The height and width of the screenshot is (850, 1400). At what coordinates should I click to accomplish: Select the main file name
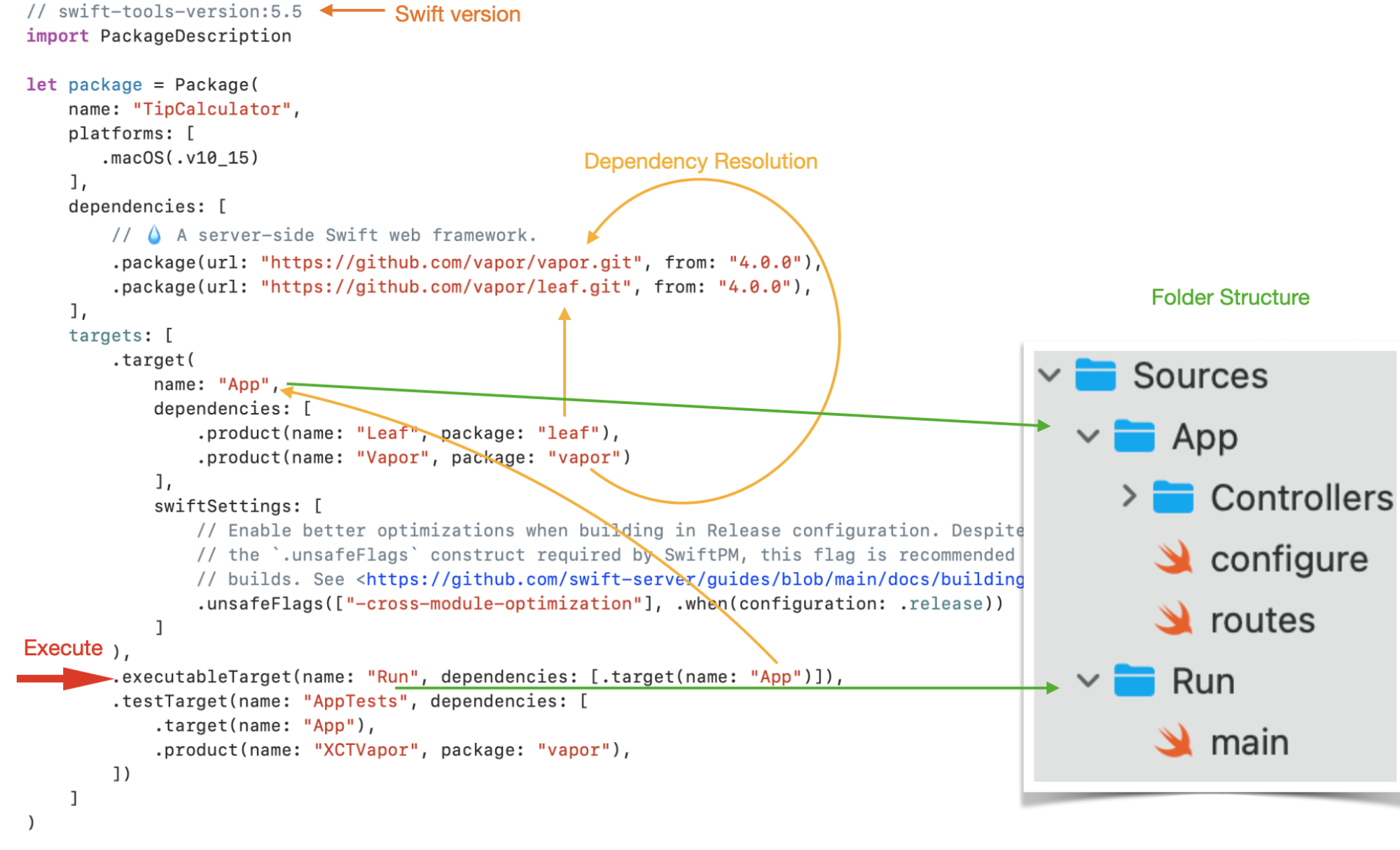pos(1249,743)
